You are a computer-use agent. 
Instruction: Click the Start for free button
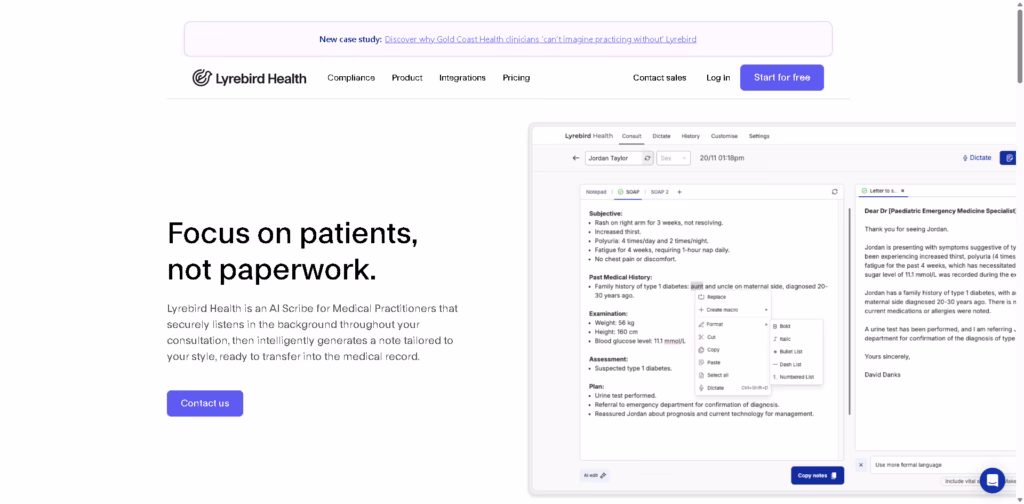781,78
